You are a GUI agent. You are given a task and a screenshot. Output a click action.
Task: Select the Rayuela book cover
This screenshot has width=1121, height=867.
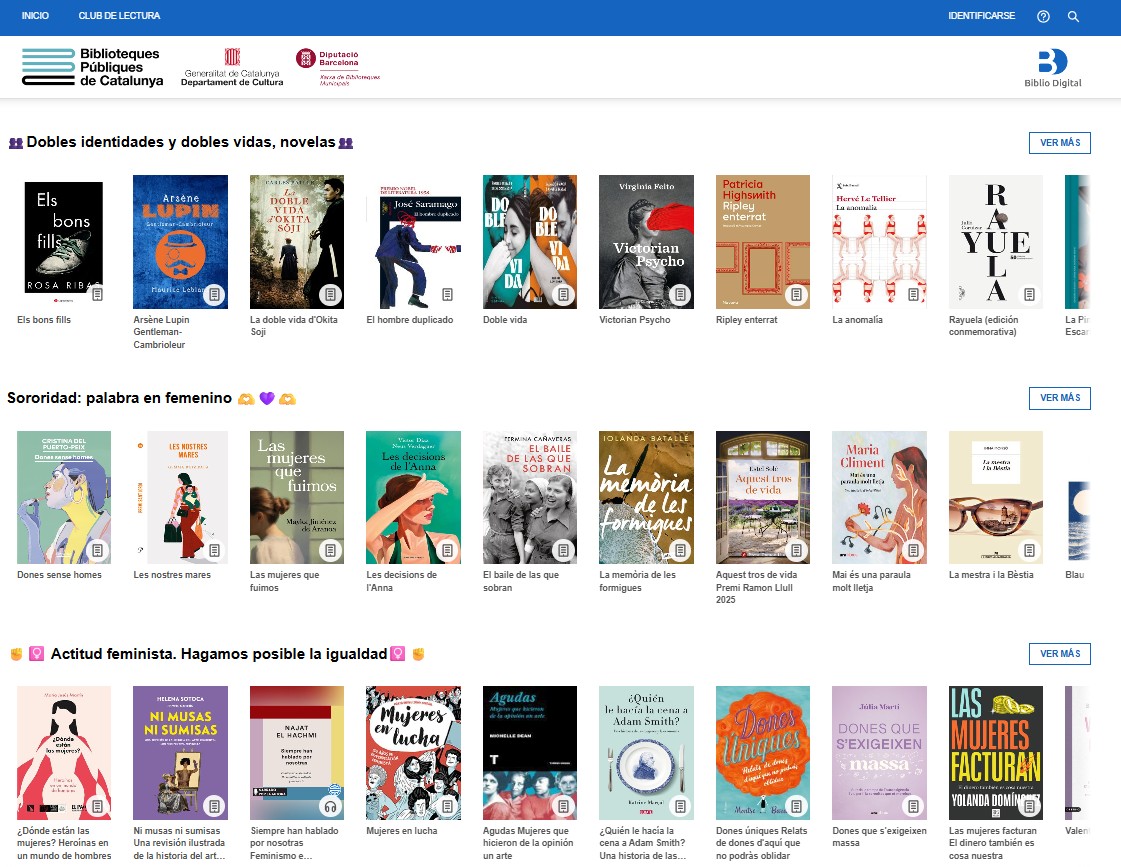(x=995, y=241)
